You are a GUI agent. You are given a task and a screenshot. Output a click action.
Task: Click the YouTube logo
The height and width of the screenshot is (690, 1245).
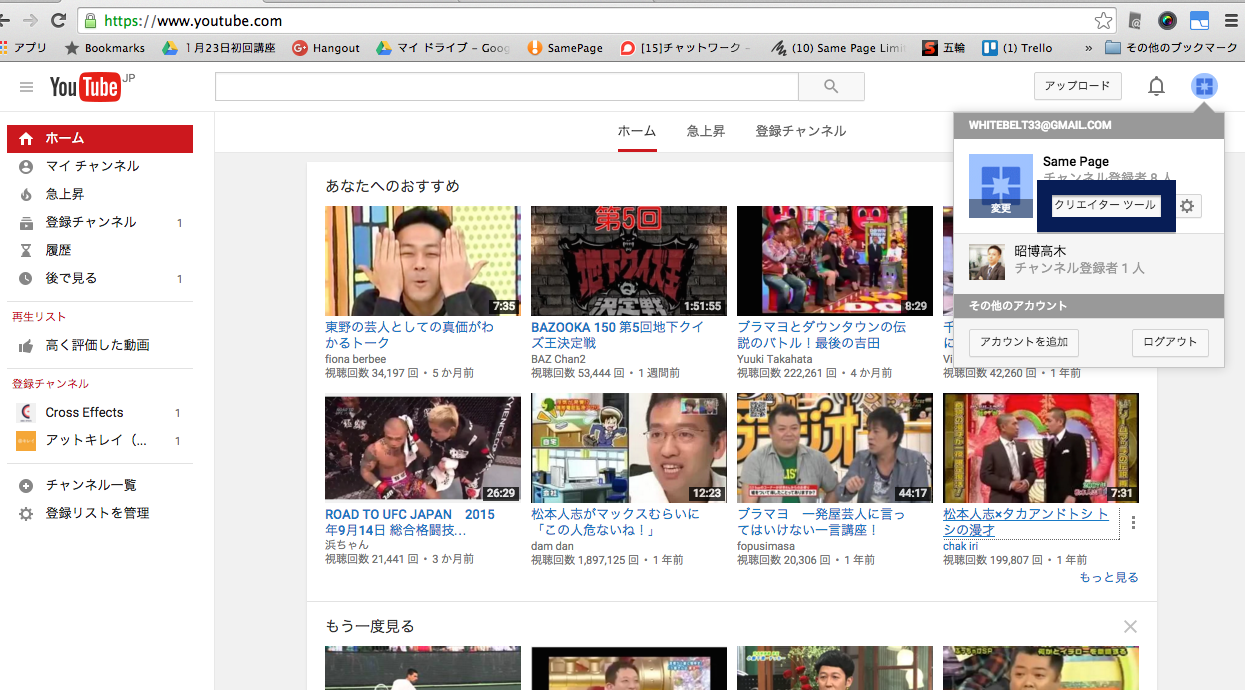85,87
